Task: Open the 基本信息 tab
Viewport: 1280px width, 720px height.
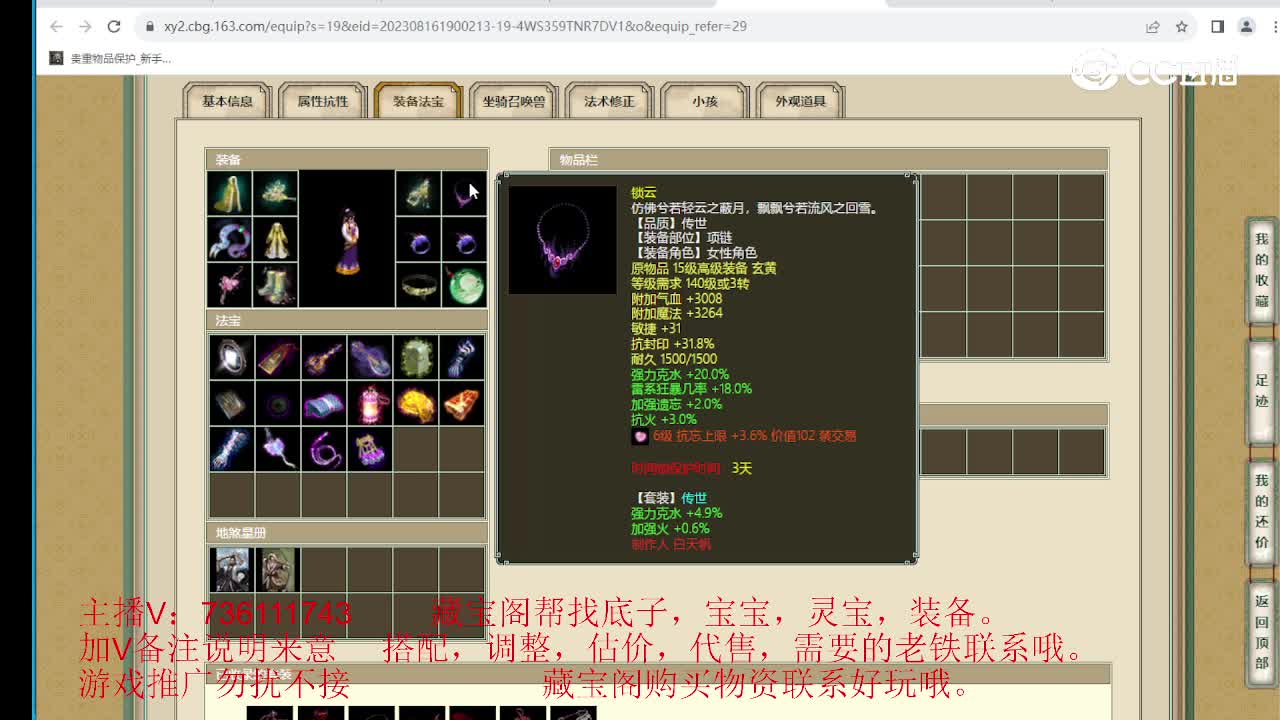Action: (227, 101)
